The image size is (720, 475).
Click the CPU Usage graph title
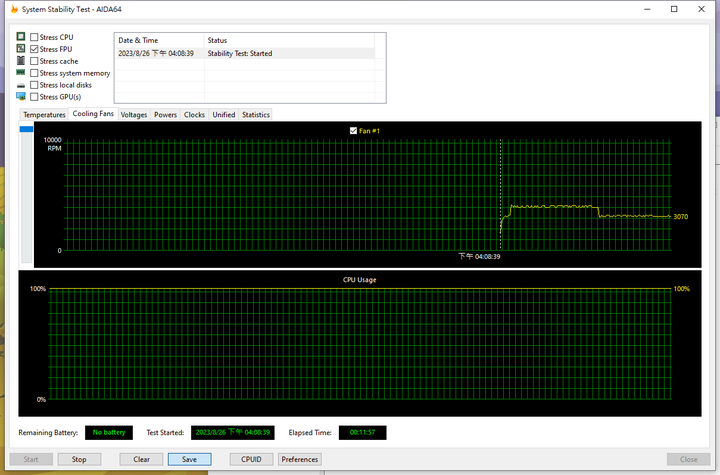(360, 280)
